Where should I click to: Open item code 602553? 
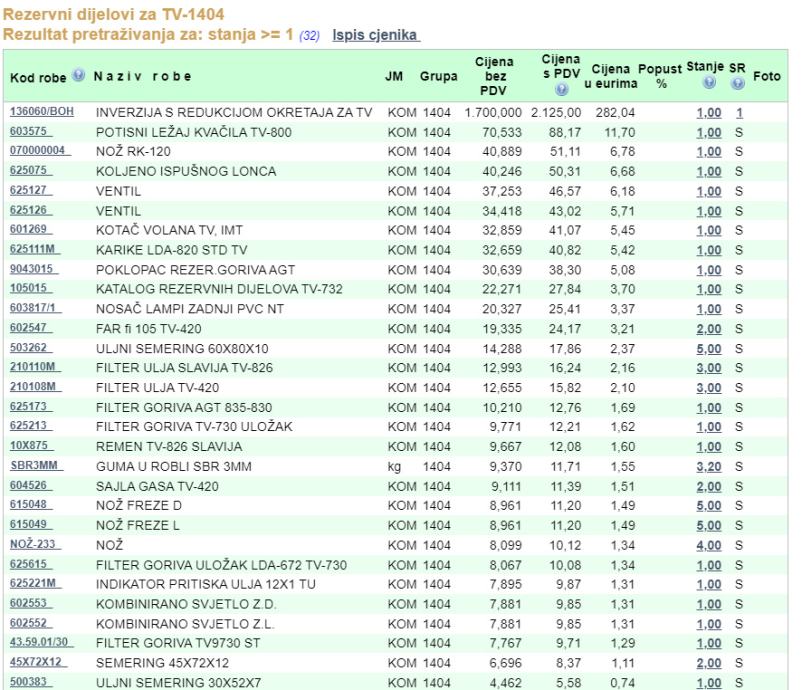click(x=30, y=603)
